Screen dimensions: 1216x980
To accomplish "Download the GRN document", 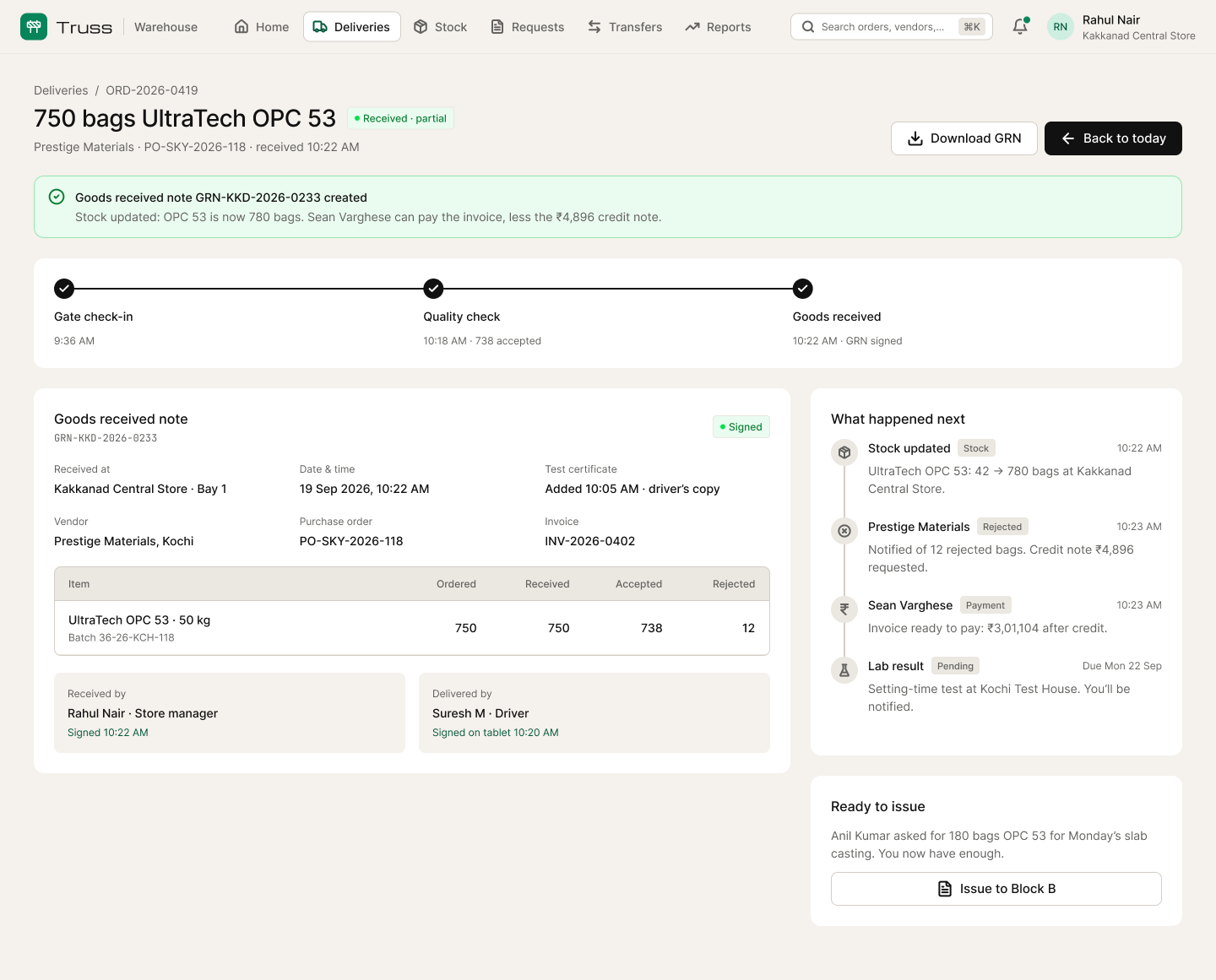I will click(x=964, y=138).
